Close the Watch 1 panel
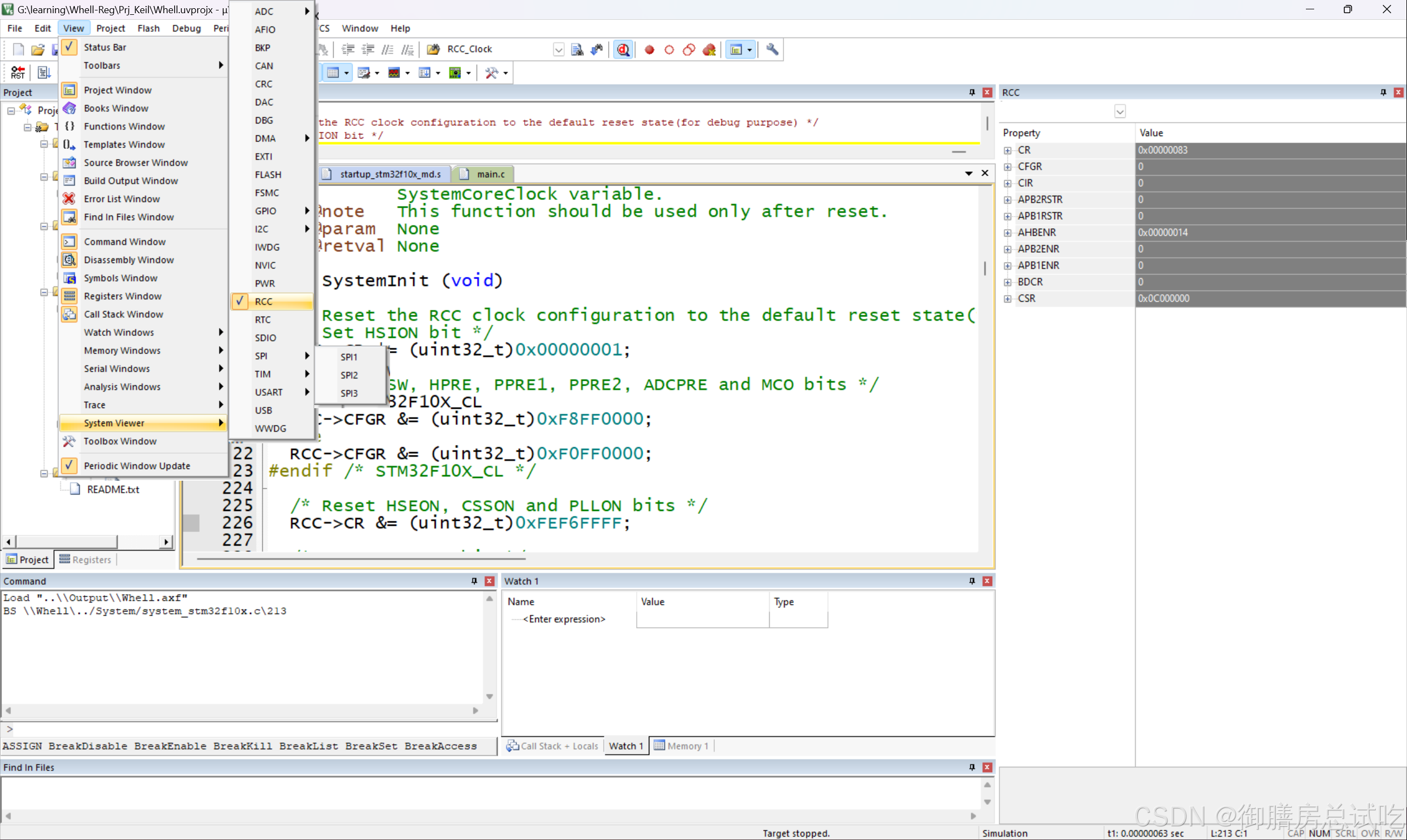This screenshot has height=840, width=1407. click(987, 581)
